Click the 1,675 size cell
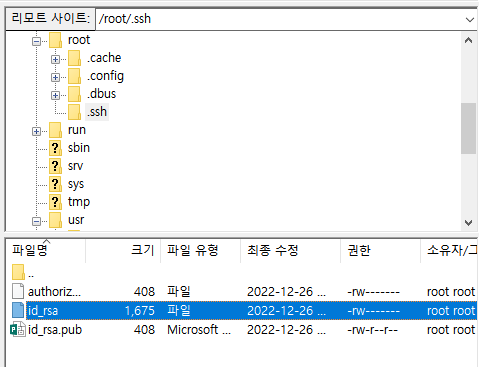 140,311
